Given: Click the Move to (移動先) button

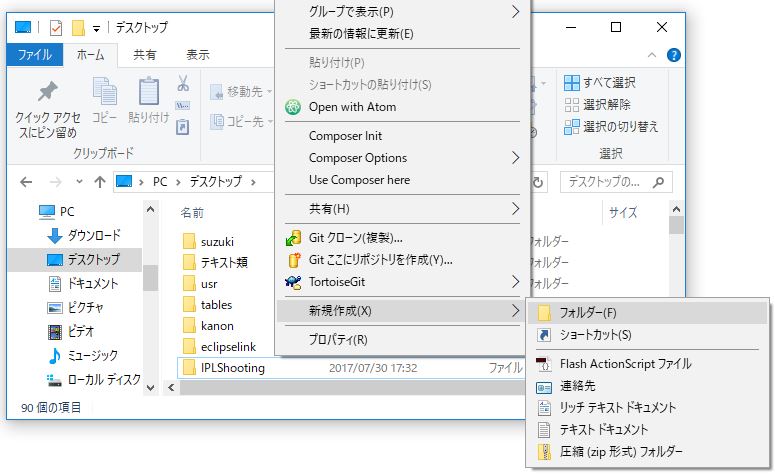Looking at the screenshot, I should point(242,91).
